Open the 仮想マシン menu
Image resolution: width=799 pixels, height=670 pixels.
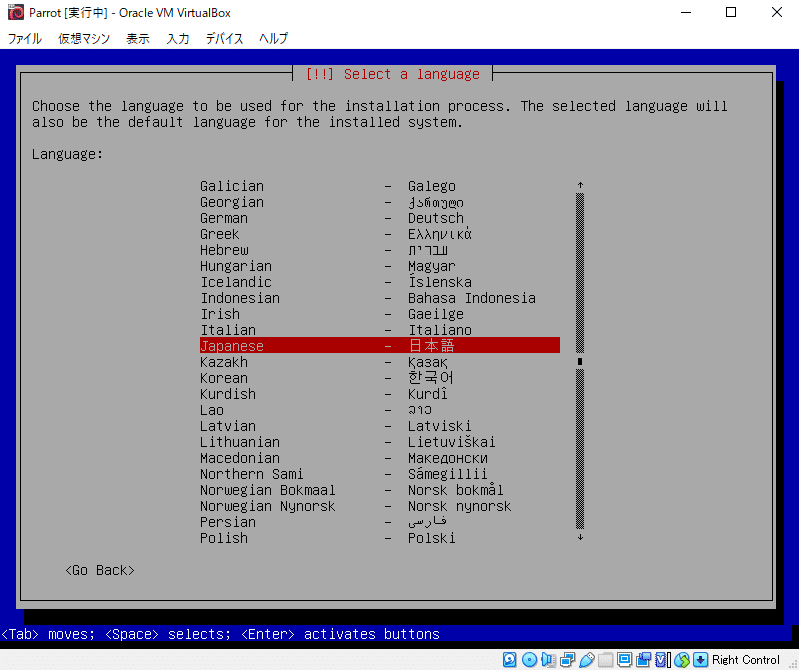(84, 38)
